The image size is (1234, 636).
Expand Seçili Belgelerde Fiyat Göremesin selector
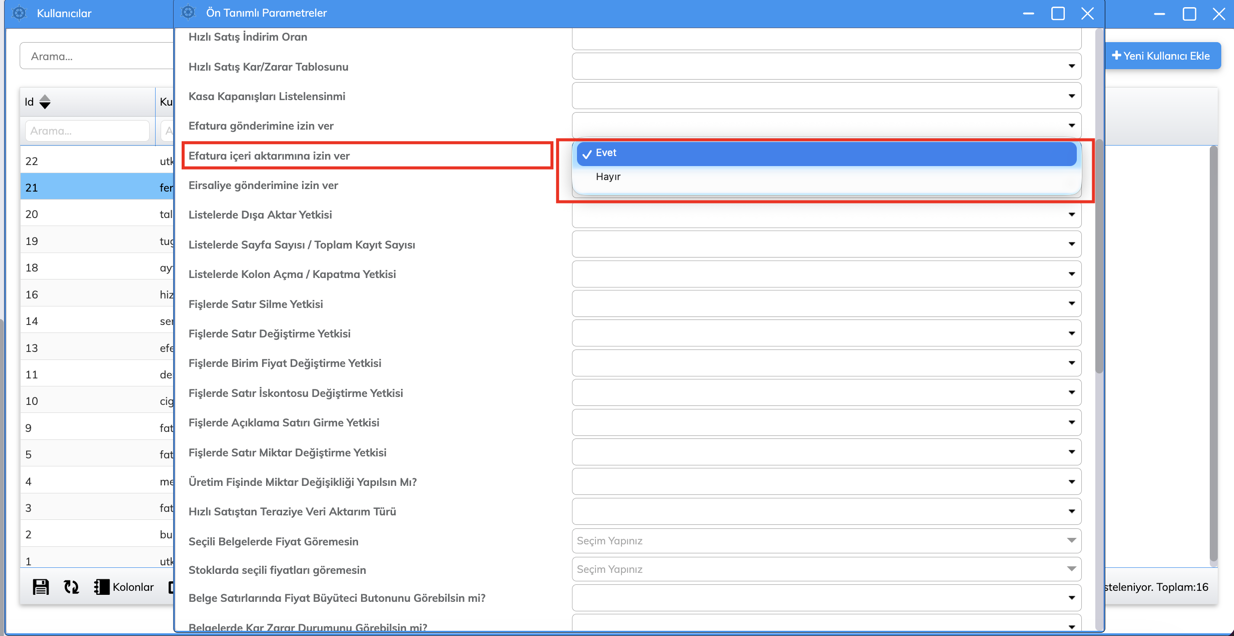pyautogui.click(x=826, y=541)
